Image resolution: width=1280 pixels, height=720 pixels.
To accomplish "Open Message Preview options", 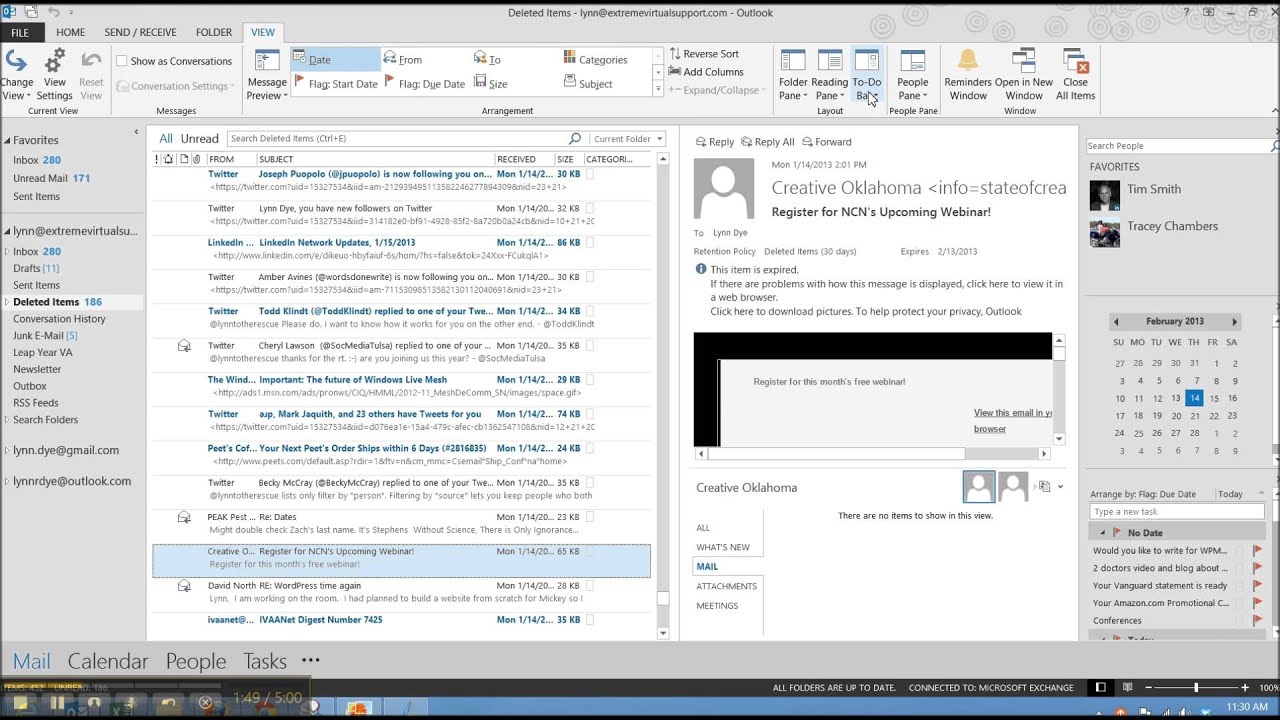I will pos(267,75).
